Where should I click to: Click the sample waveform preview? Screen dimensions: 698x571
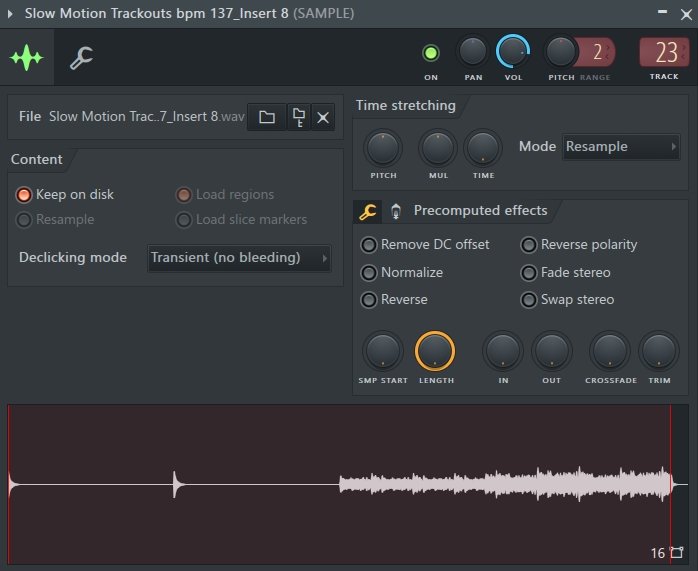(348, 484)
